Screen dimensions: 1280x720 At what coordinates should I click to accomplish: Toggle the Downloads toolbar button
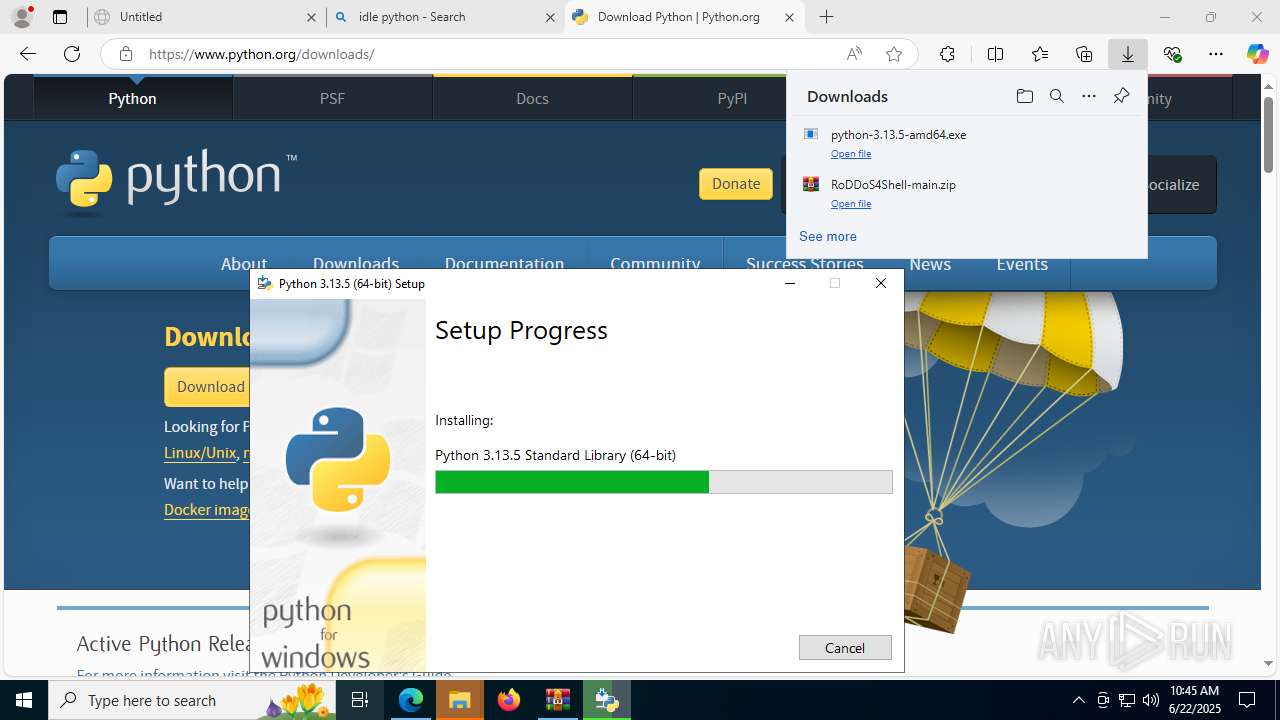(1128, 54)
